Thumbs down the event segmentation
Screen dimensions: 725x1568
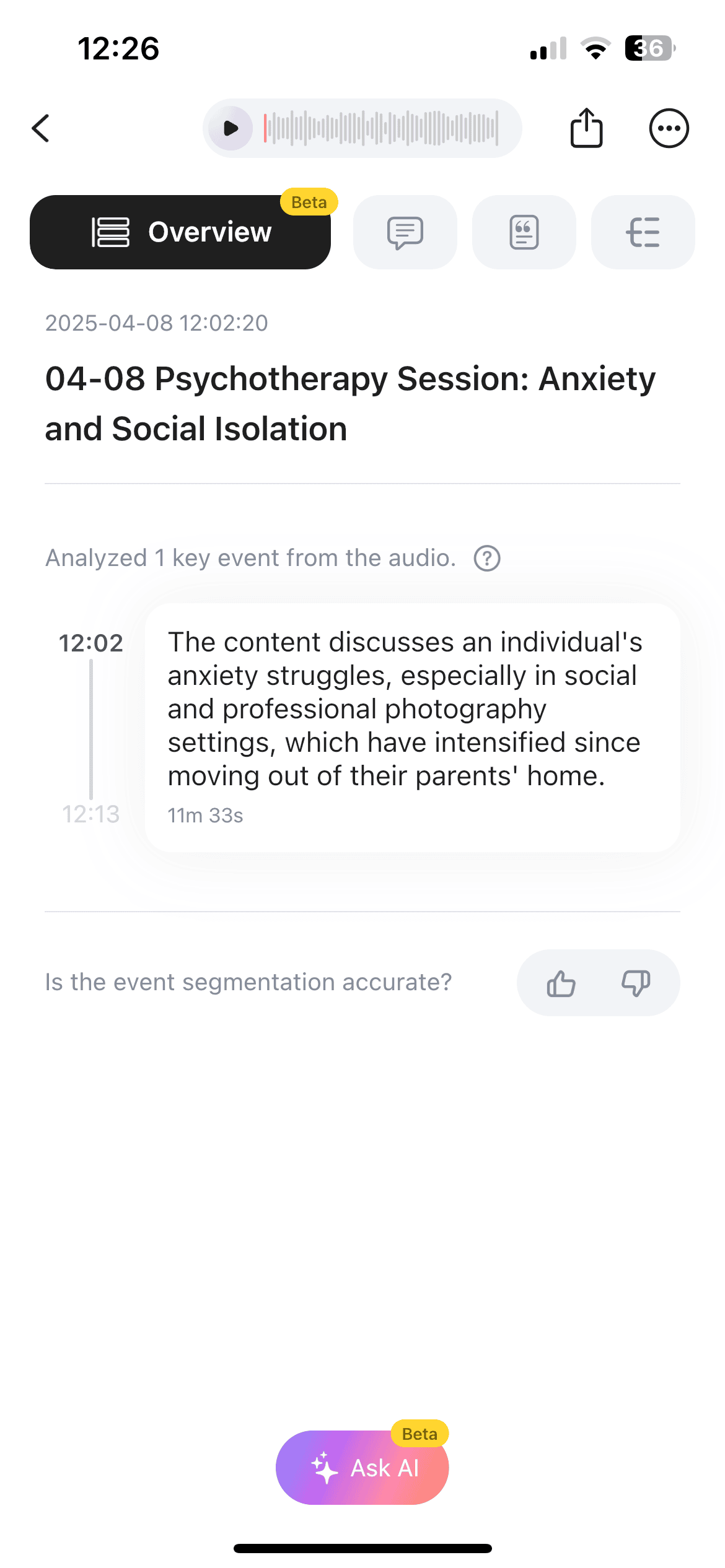pyautogui.click(x=636, y=983)
